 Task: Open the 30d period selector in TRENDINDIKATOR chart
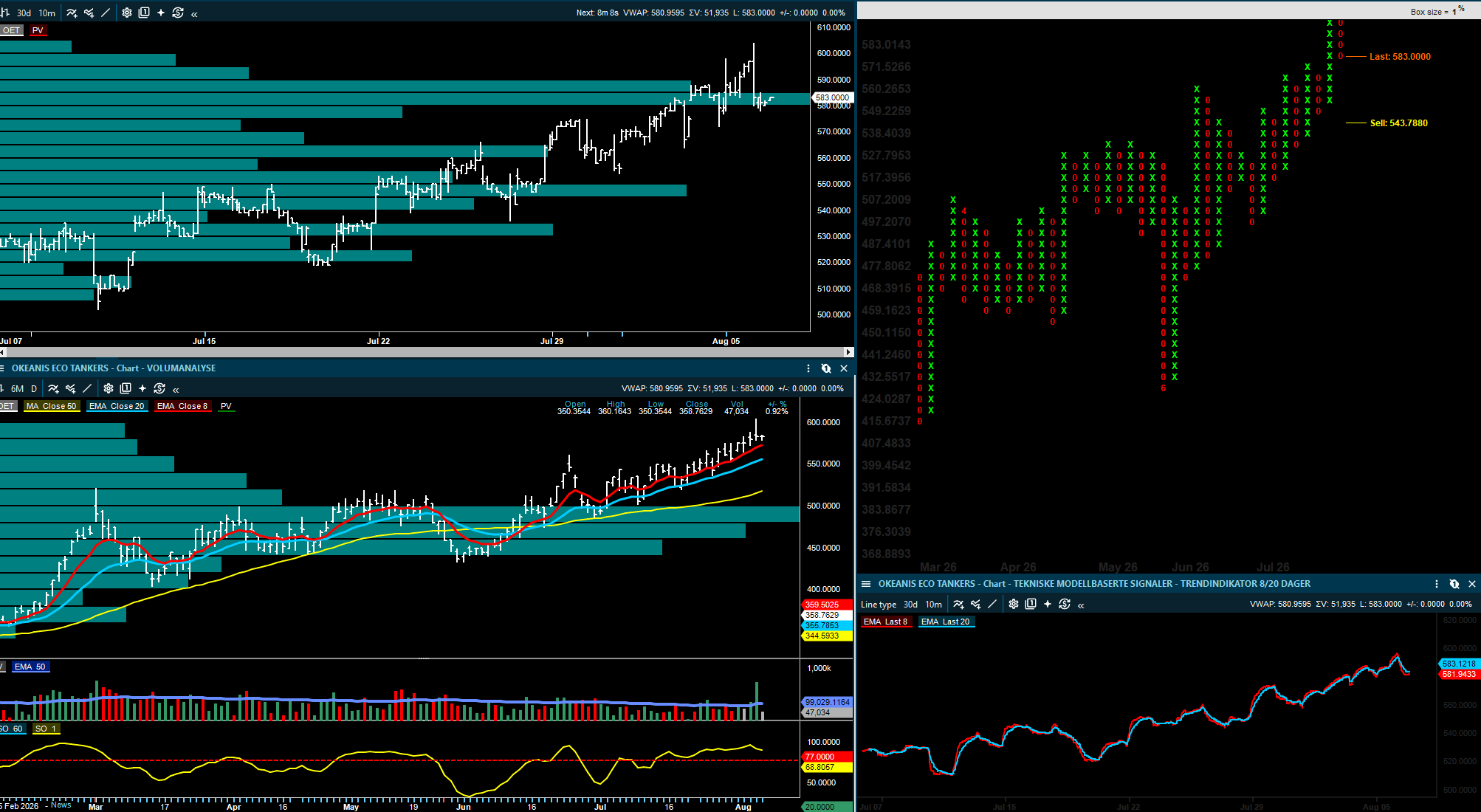(x=911, y=605)
